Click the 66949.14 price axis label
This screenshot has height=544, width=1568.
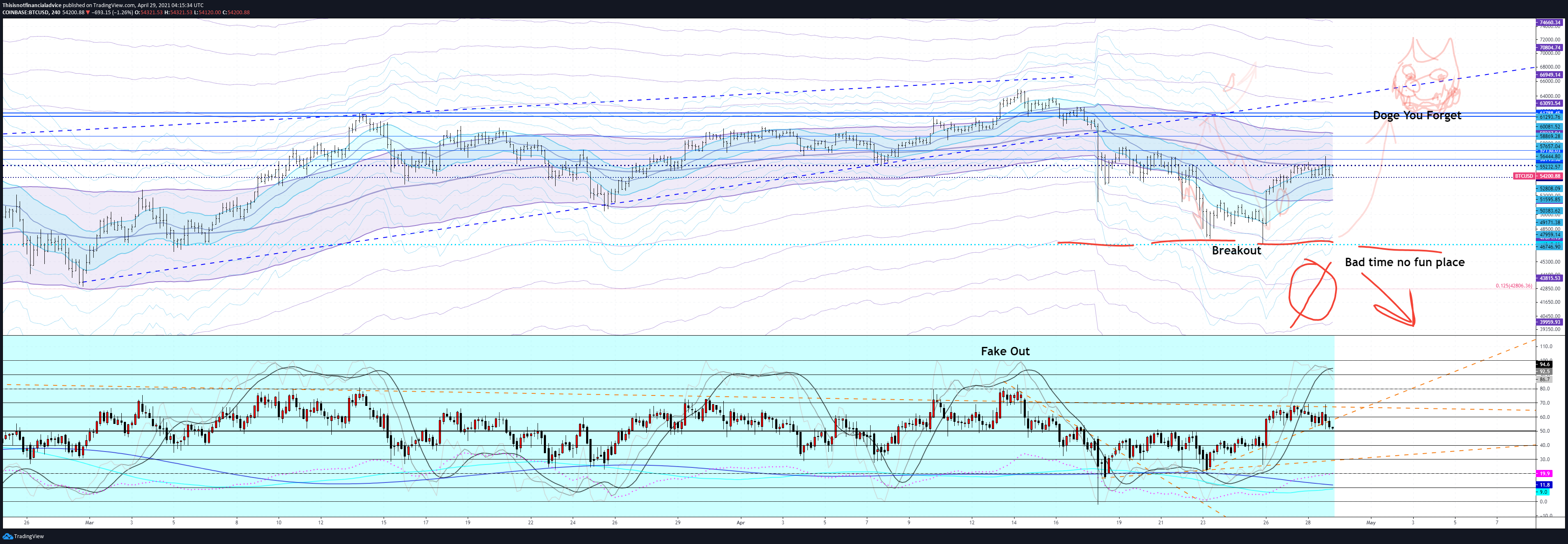click(1549, 75)
